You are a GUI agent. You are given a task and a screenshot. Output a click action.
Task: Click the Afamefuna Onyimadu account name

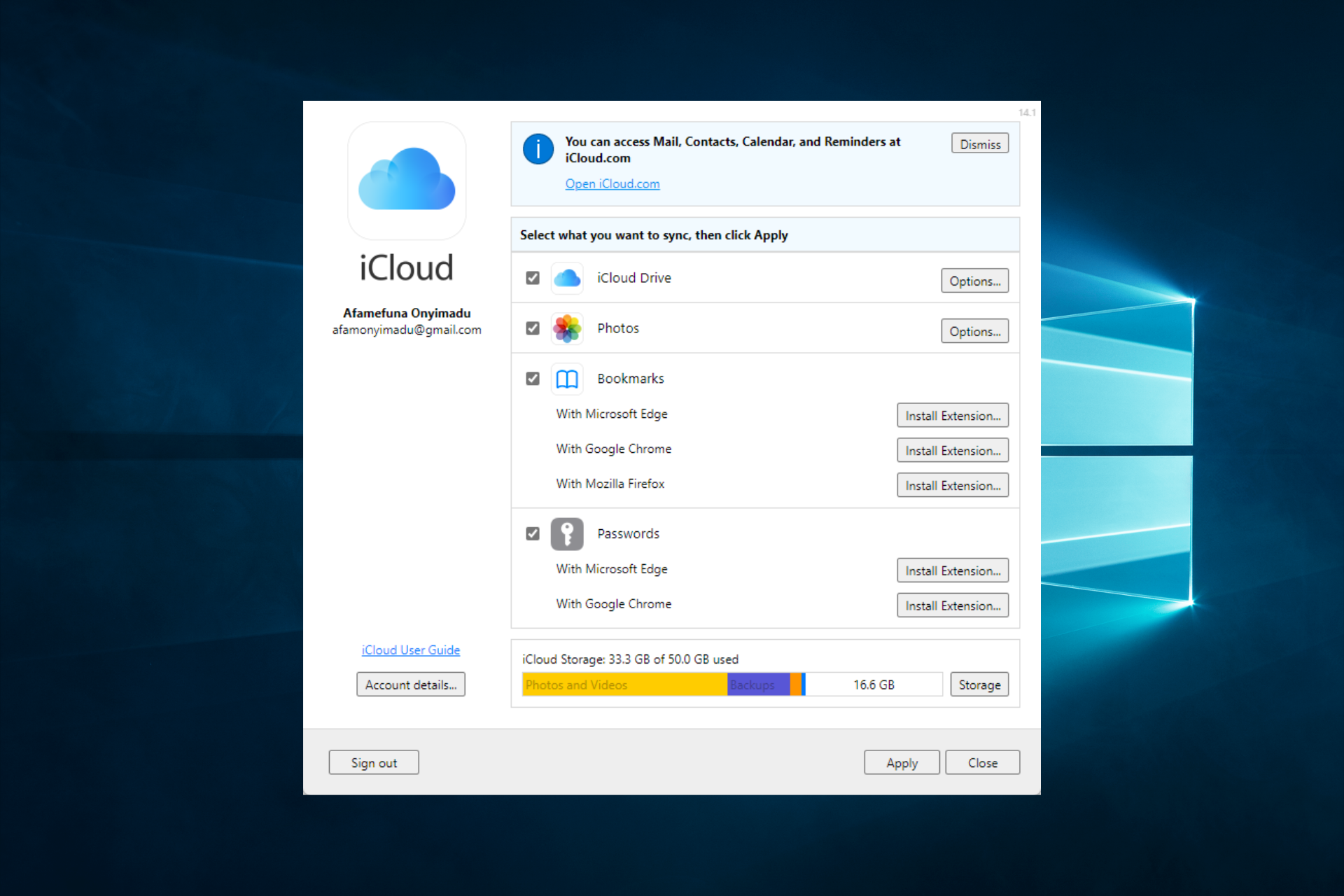(x=407, y=313)
